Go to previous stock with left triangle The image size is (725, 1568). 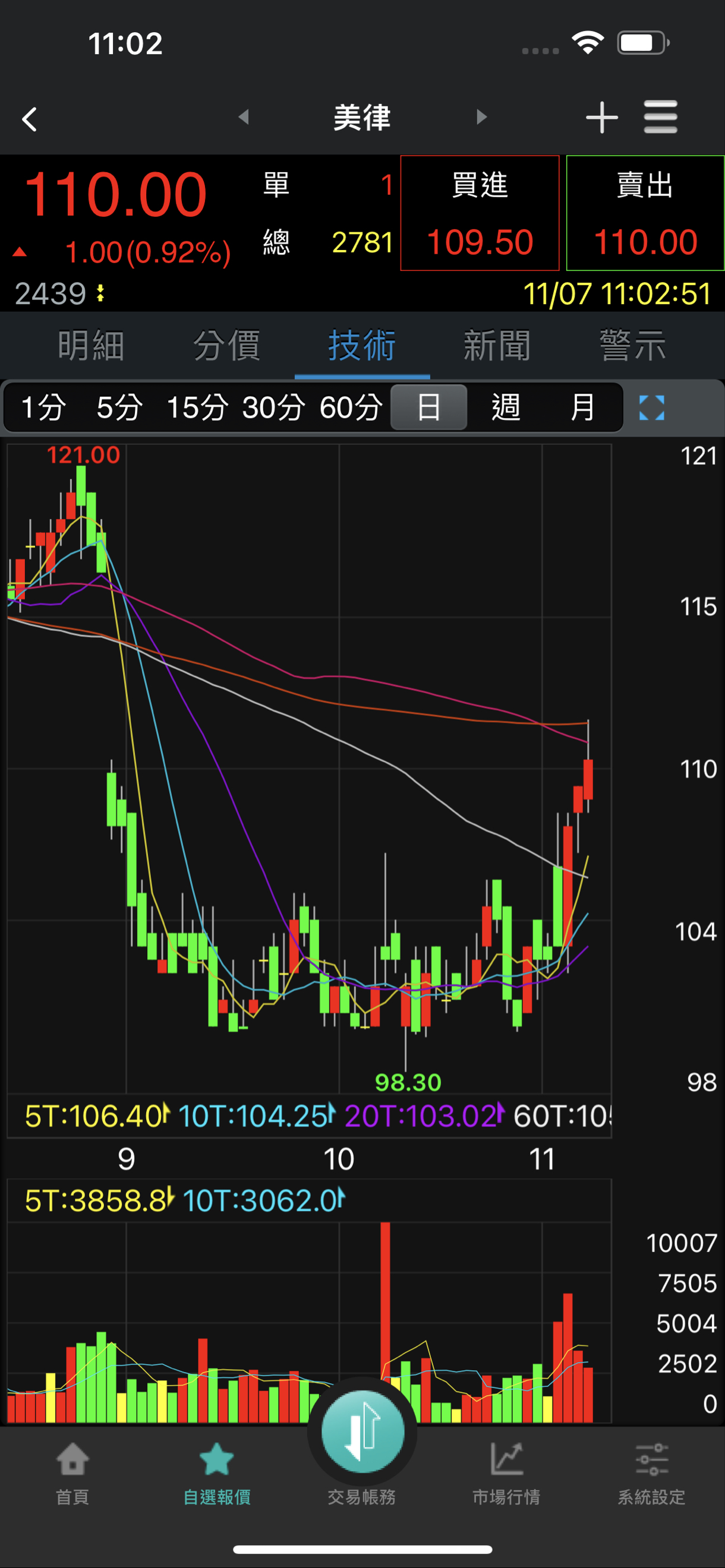(244, 116)
